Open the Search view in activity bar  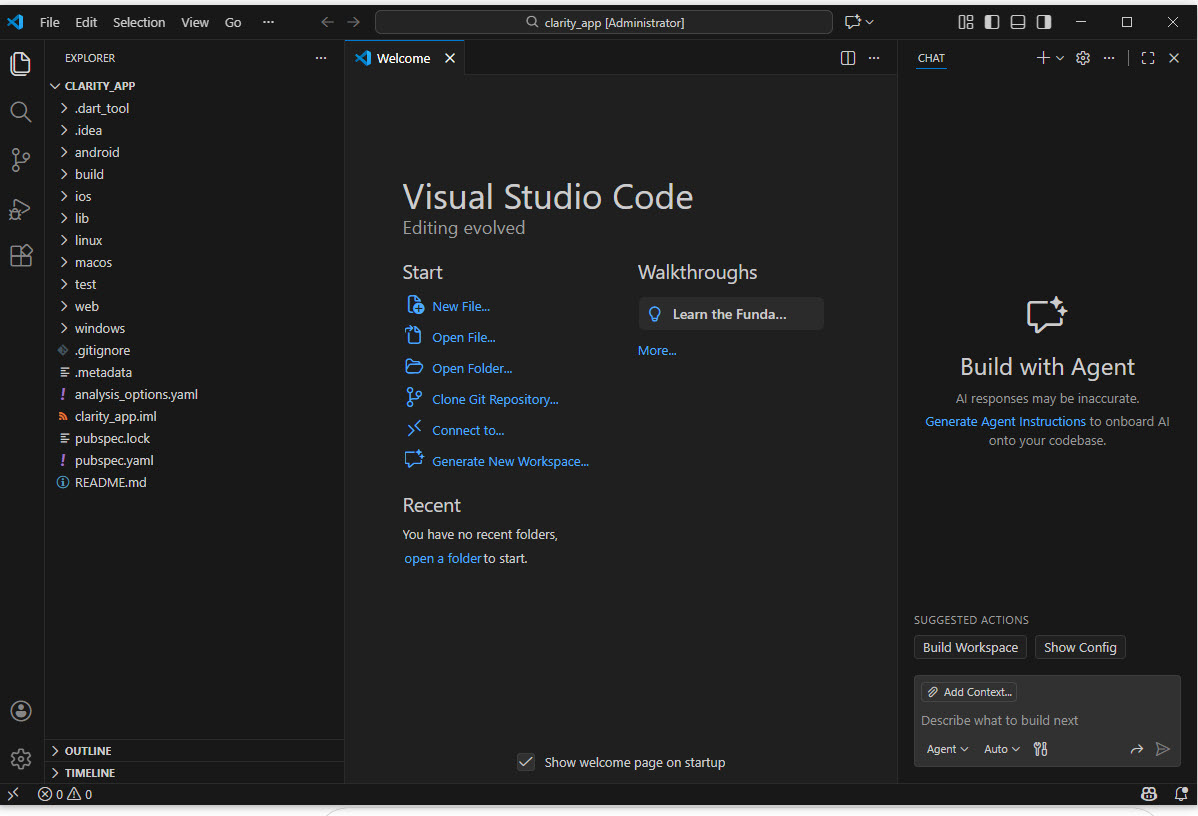pos(21,111)
